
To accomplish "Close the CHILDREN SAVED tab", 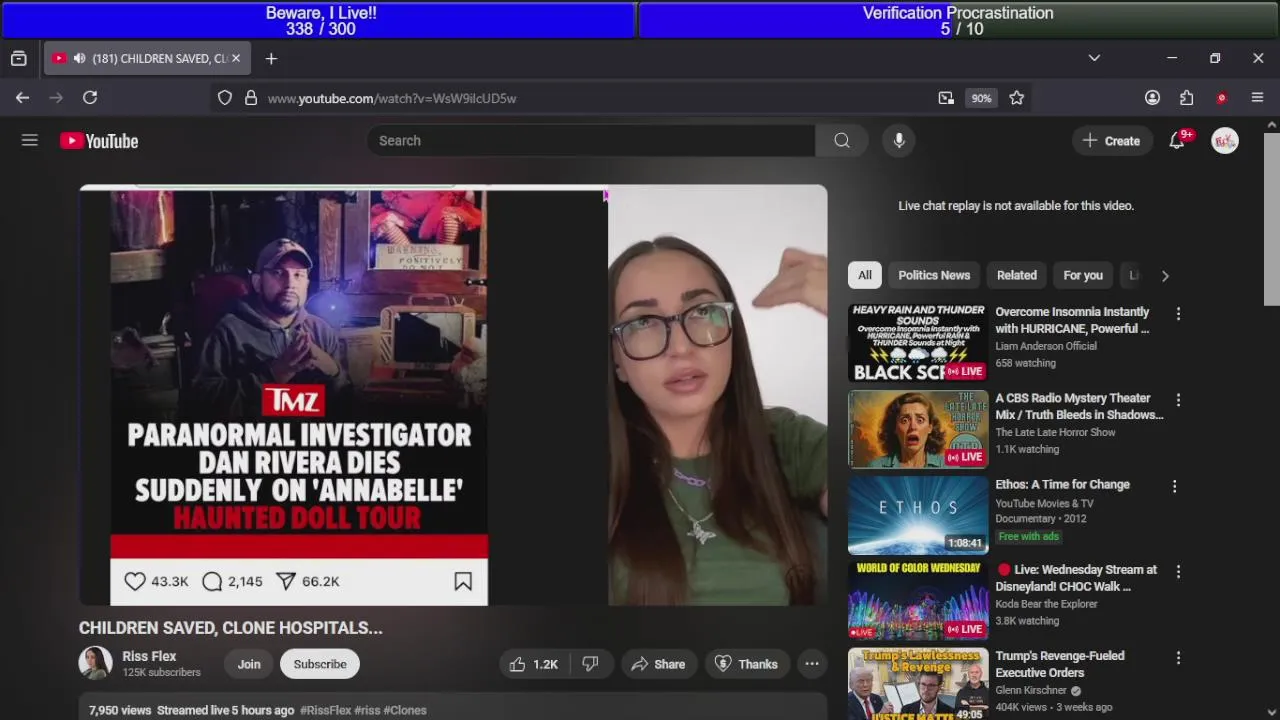I will point(236,59).
